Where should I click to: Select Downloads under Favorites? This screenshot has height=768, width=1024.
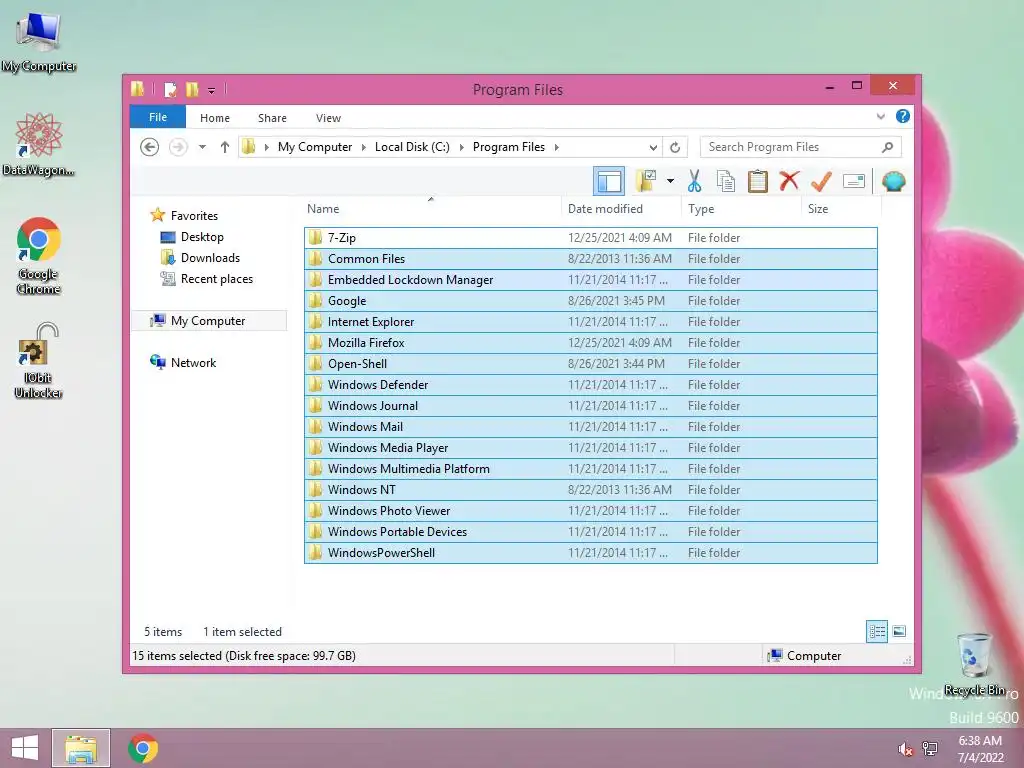click(210, 258)
